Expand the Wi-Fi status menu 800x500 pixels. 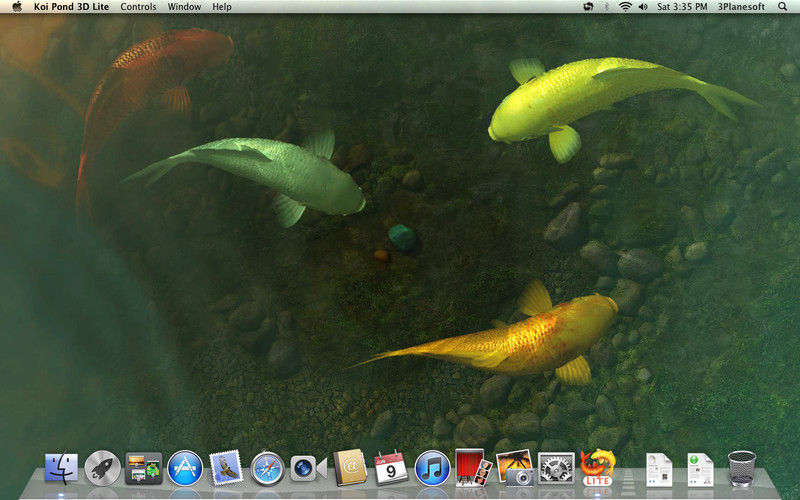[625, 7]
